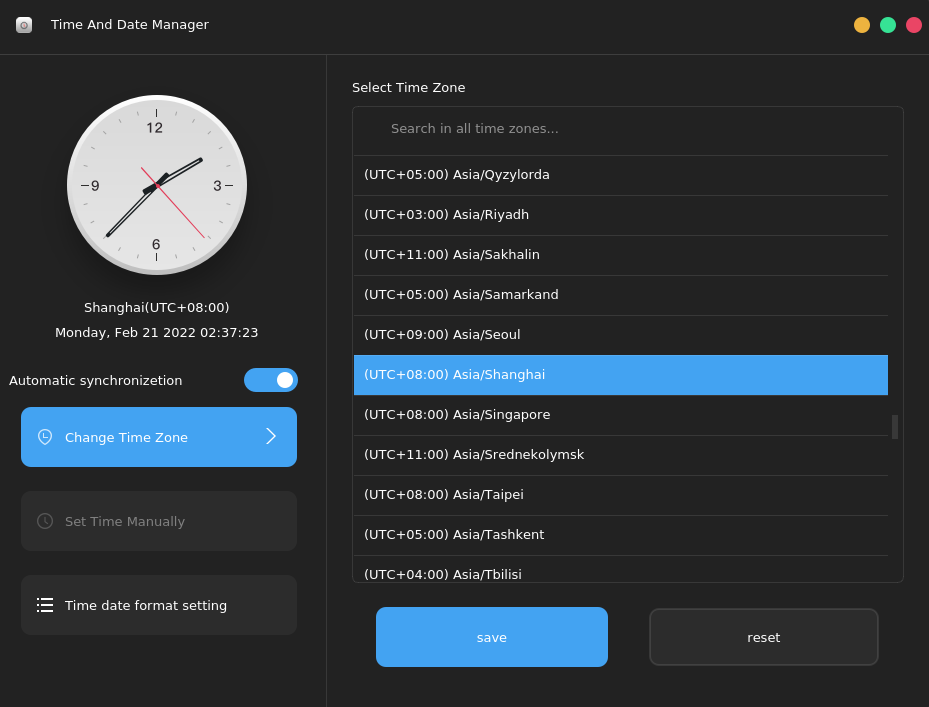929x707 pixels.
Task: Select the Asia/Singapore time zone
Action: (x=620, y=414)
